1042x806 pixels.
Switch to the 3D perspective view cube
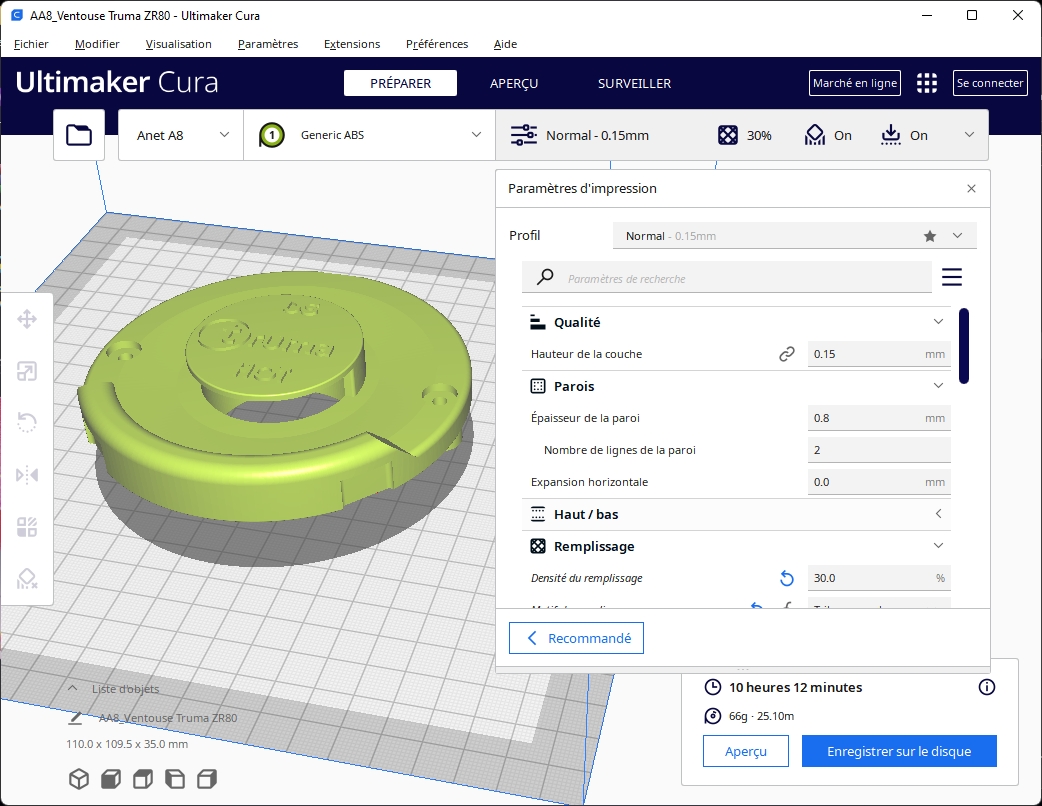tap(77, 778)
